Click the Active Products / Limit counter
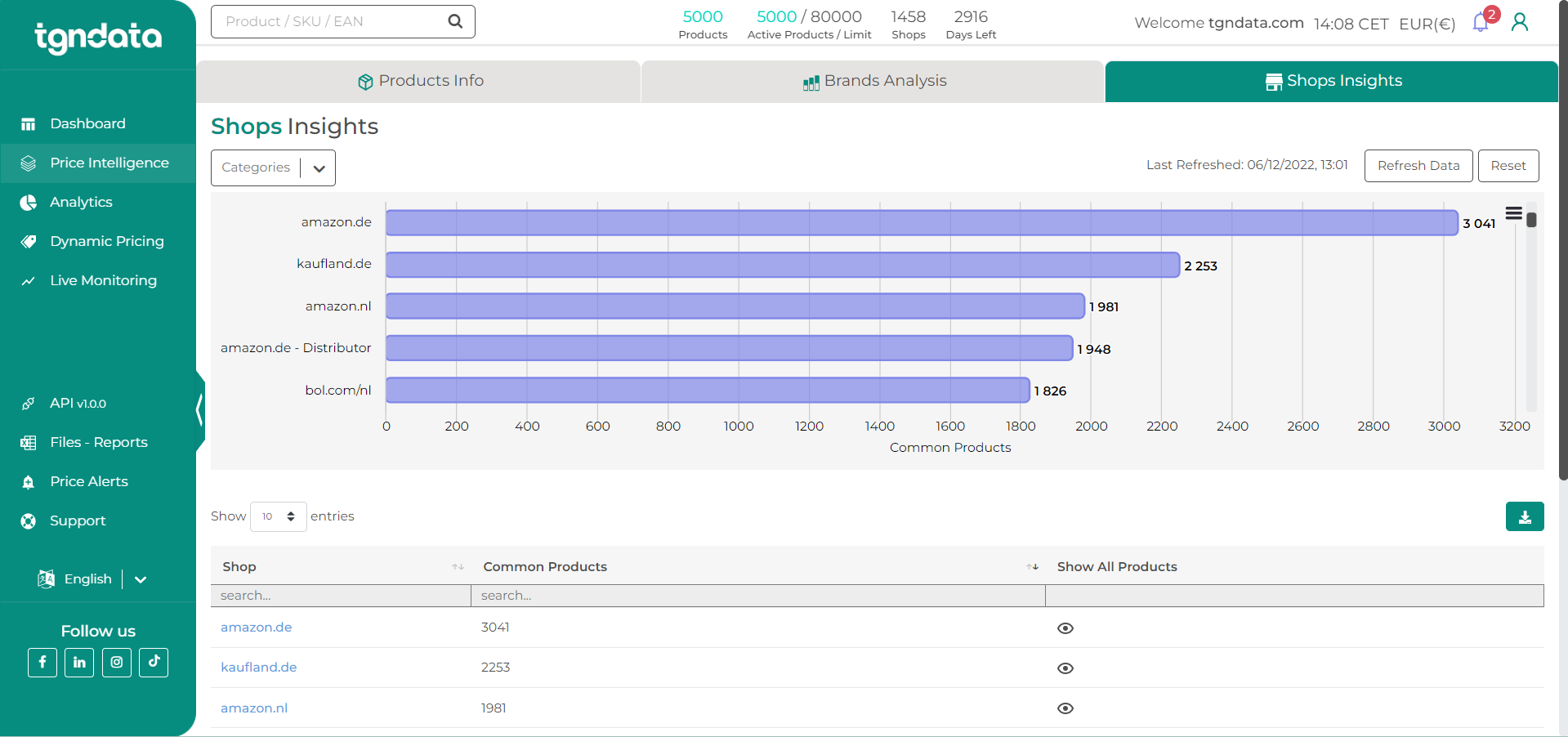Viewport: 1568px width, 737px height. (x=809, y=25)
